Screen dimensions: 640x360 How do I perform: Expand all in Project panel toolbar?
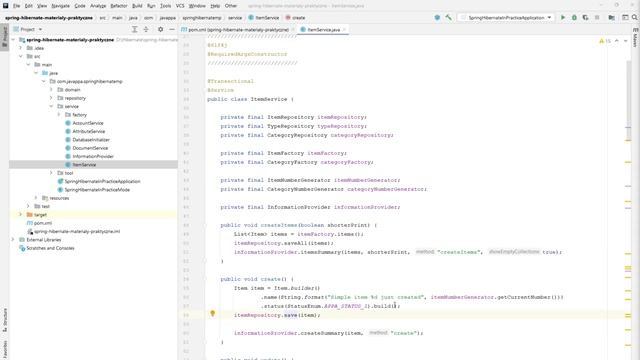134,29
